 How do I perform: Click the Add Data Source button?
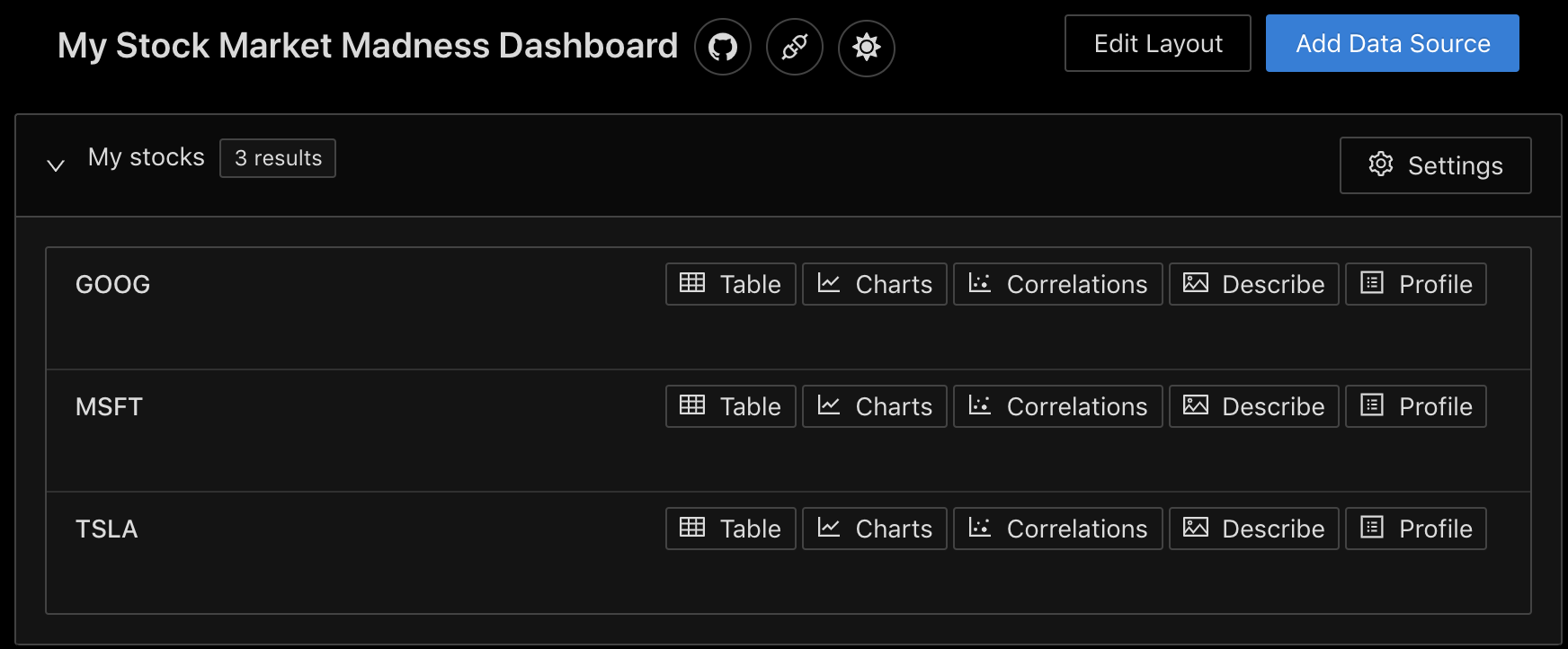[x=1392, y=43]
